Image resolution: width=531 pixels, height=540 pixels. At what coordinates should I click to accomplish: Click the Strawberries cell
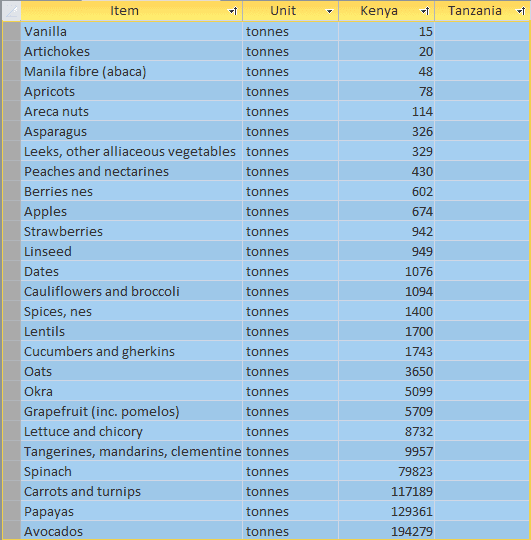coord(132,231)
